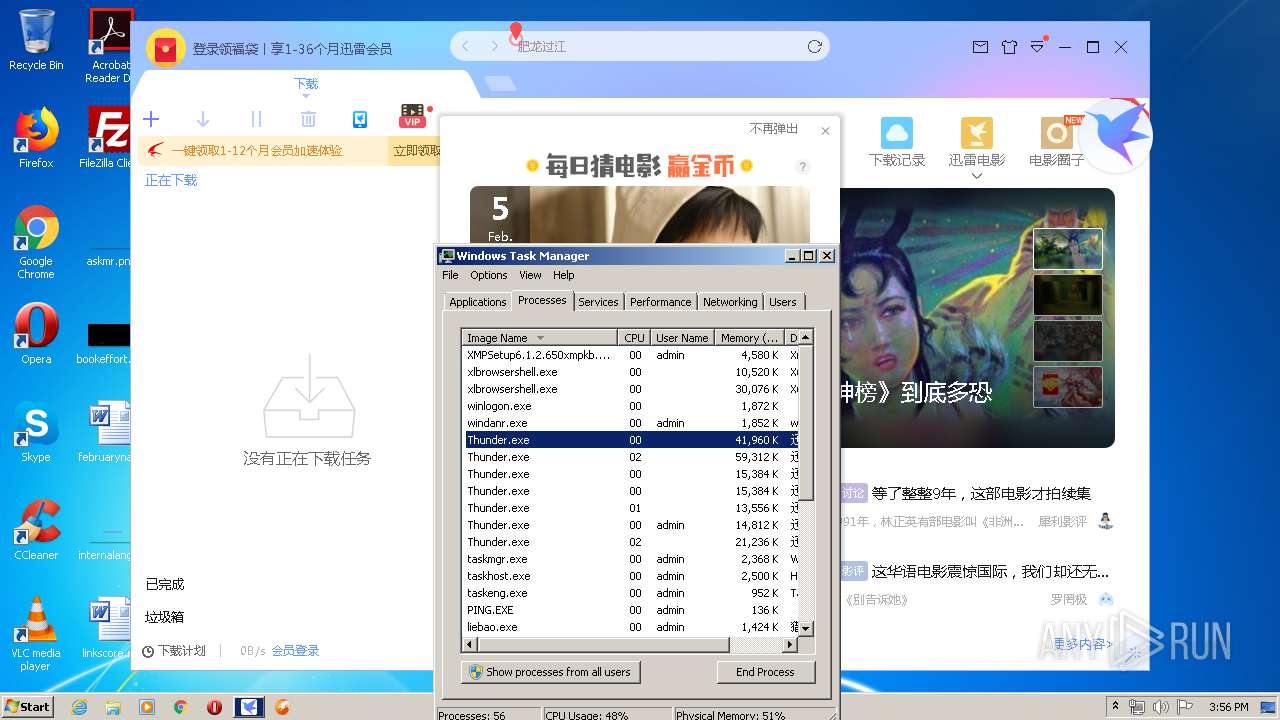Click 下载计划 at Thunder bottom
Image resolution: width=1280 pixels, height=720 pixels.
174,650
